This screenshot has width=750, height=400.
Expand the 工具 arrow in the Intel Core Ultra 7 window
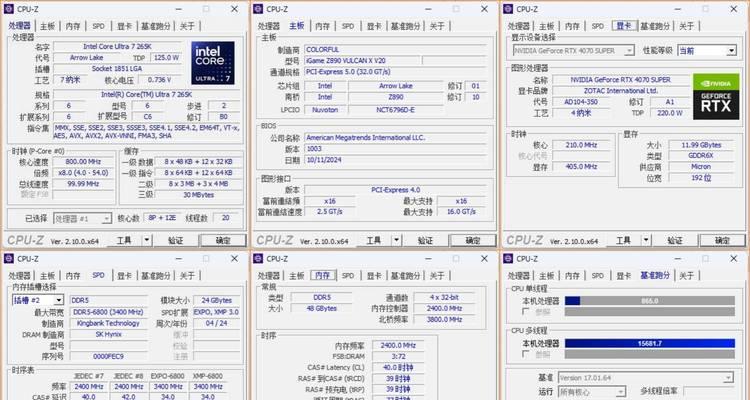tap(147, 240)
